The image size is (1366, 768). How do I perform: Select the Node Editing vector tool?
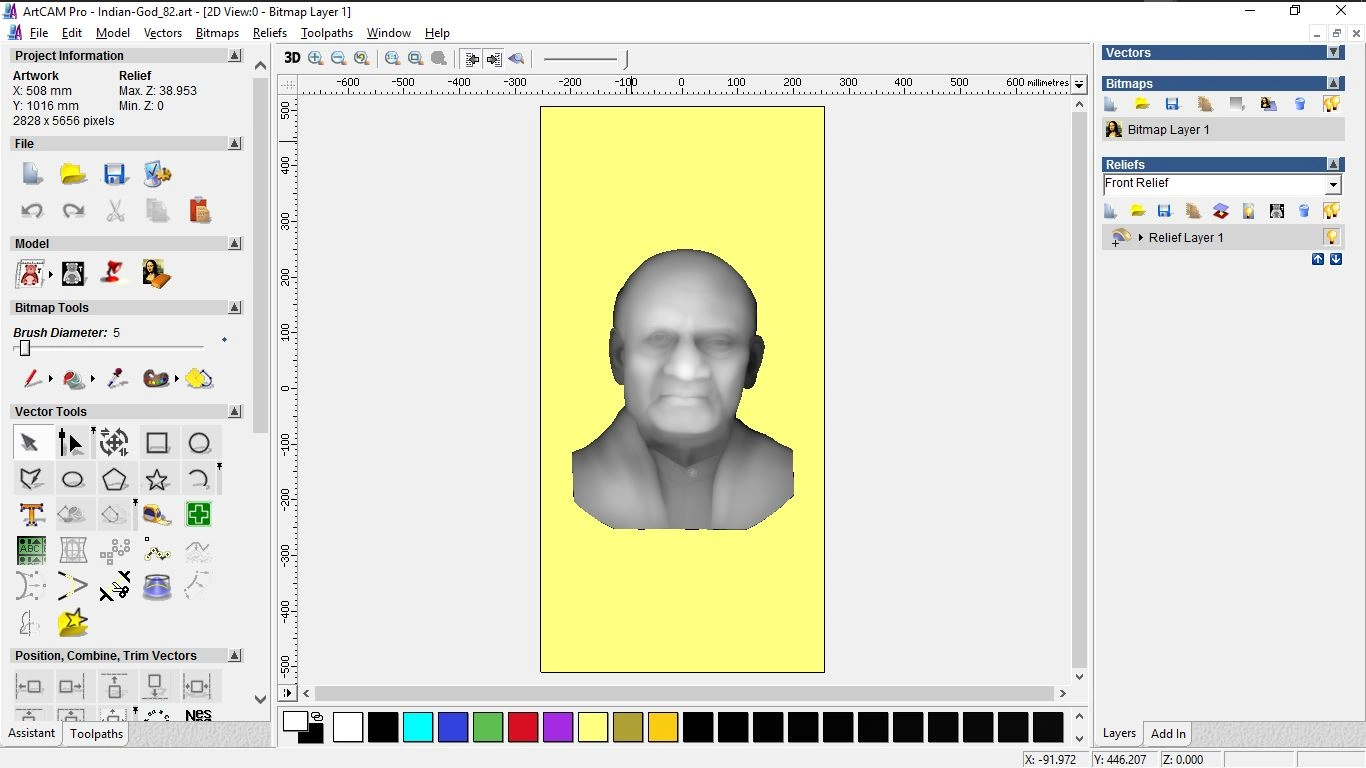tap(71, 442)
